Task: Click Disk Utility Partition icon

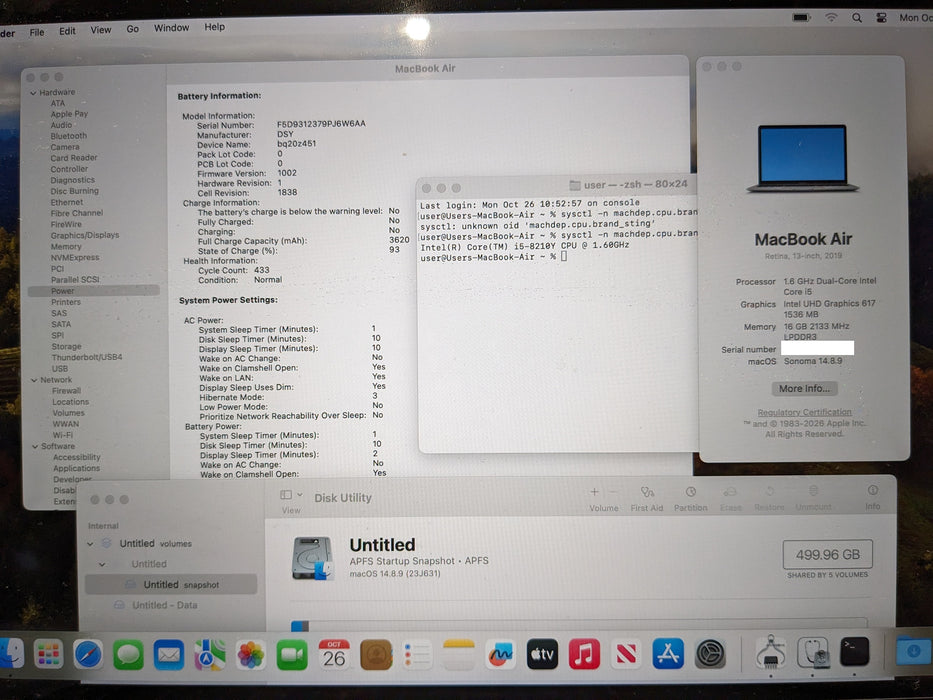Action: [x=690, y=498]
